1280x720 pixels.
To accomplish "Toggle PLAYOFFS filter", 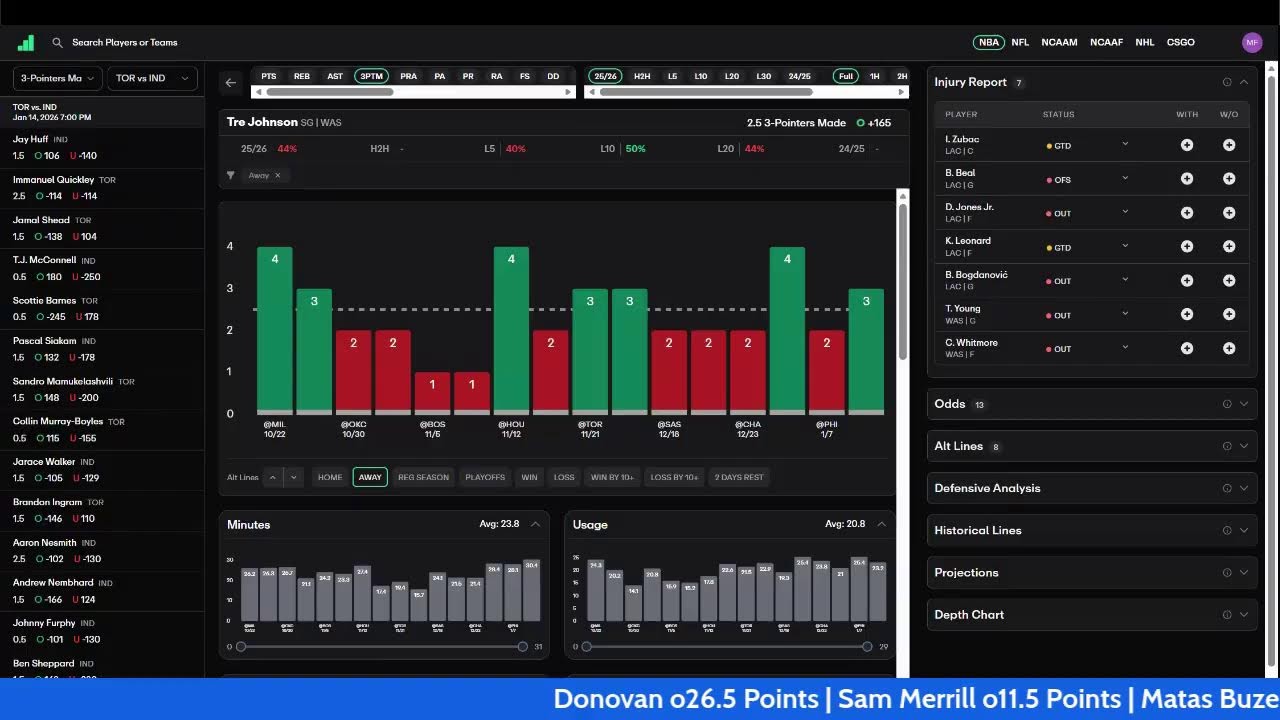I will pyautogui.click(x=485, y=477).
